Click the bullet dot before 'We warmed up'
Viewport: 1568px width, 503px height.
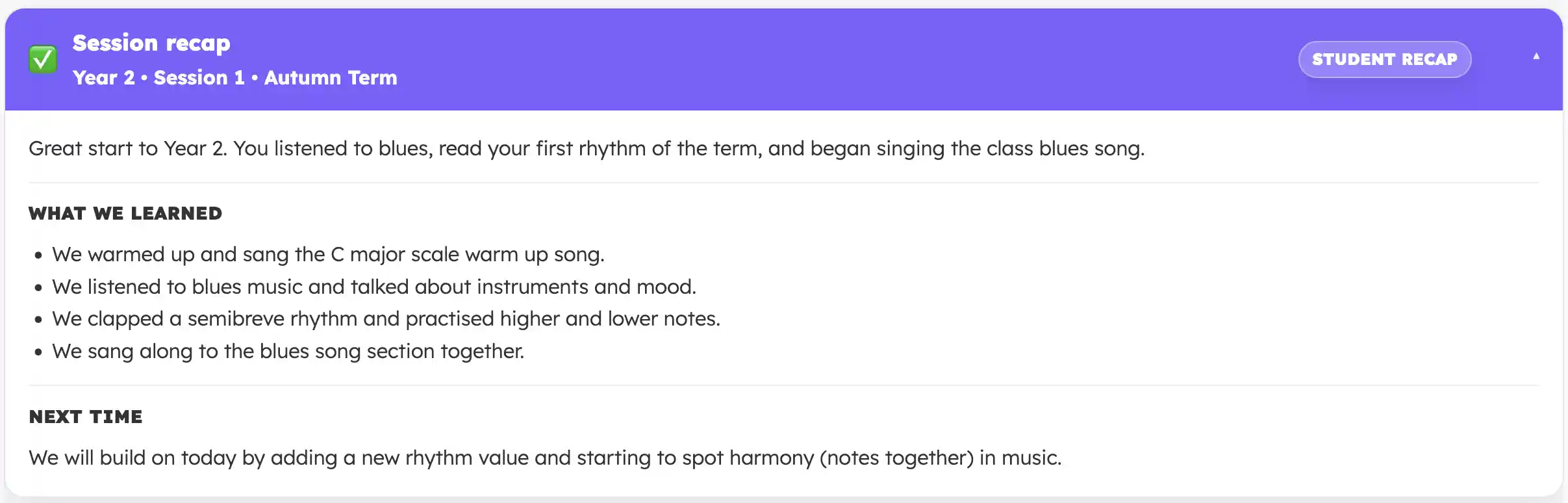coord(38,255)
